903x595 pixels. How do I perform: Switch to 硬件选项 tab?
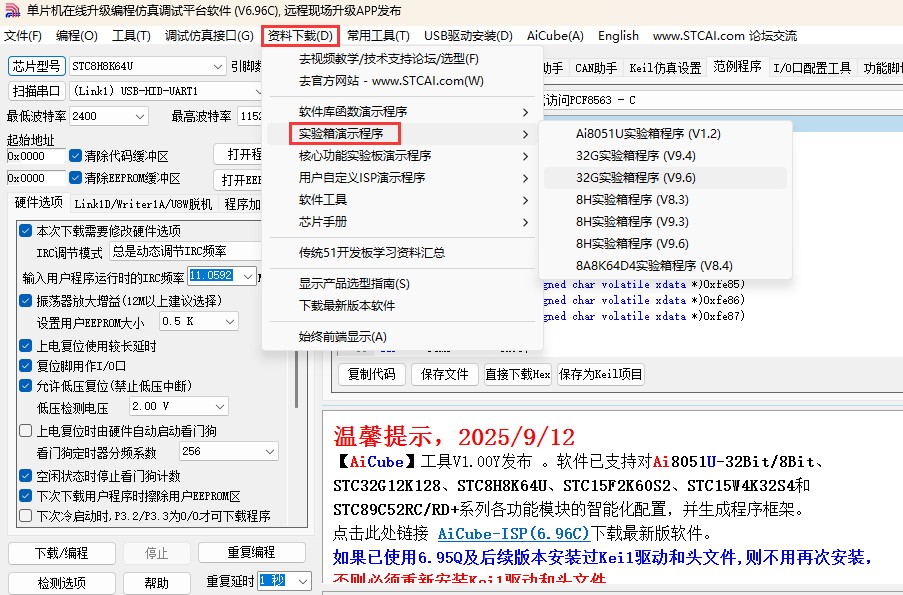pyautogui.click(x=38, y=203)
